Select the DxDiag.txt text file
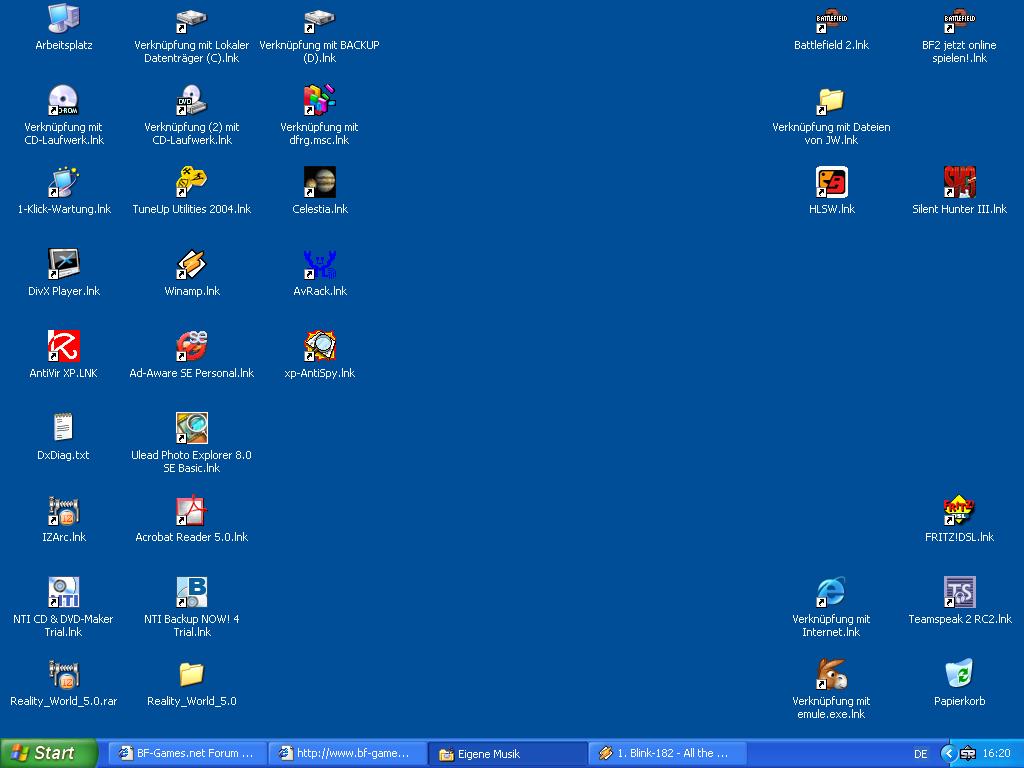 coord(63,429)
